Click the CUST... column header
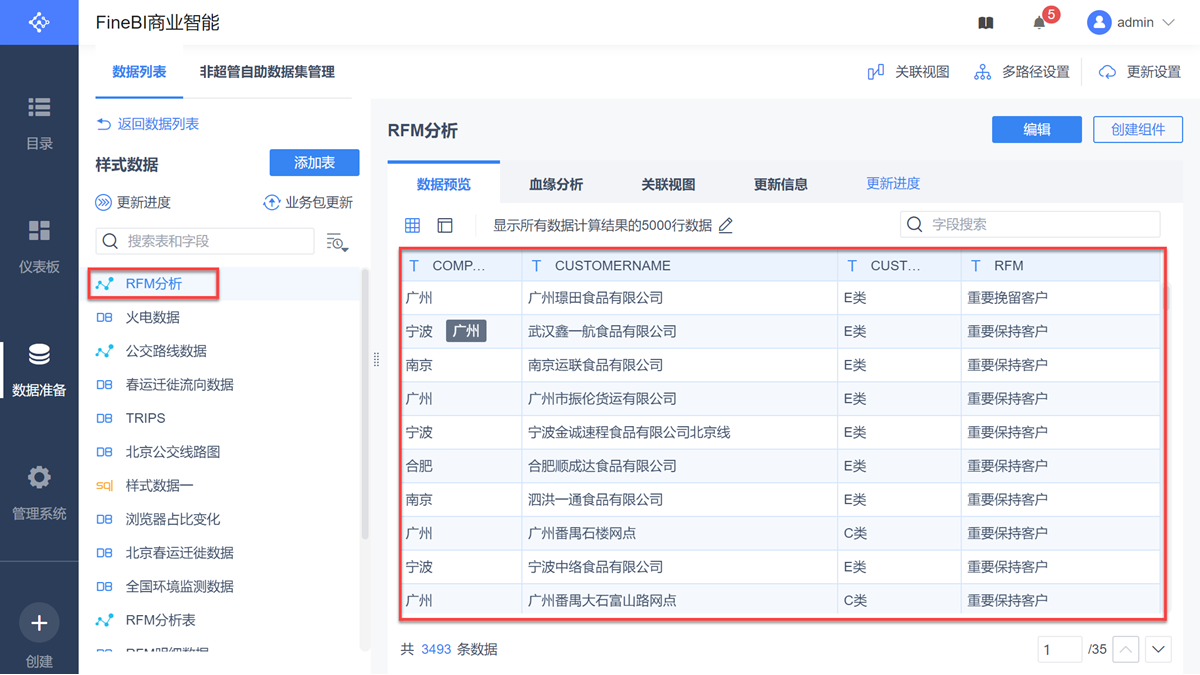Viewport: 1200px width, 675px height. click(x=899, y=266)
